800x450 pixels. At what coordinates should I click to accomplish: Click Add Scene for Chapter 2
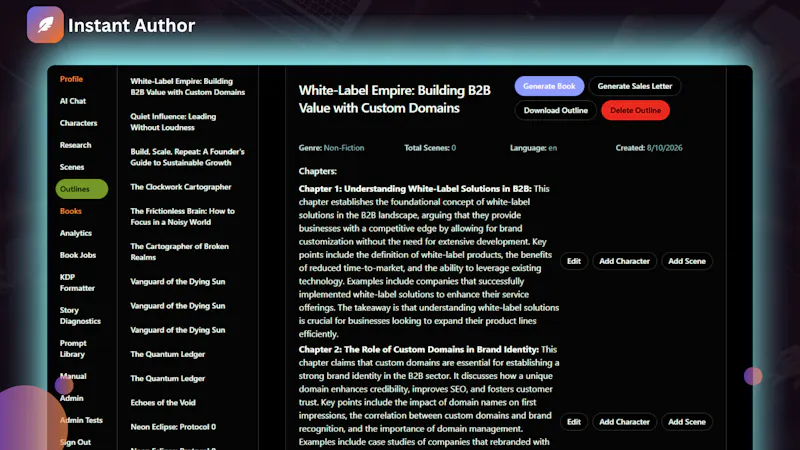(687, 422)
